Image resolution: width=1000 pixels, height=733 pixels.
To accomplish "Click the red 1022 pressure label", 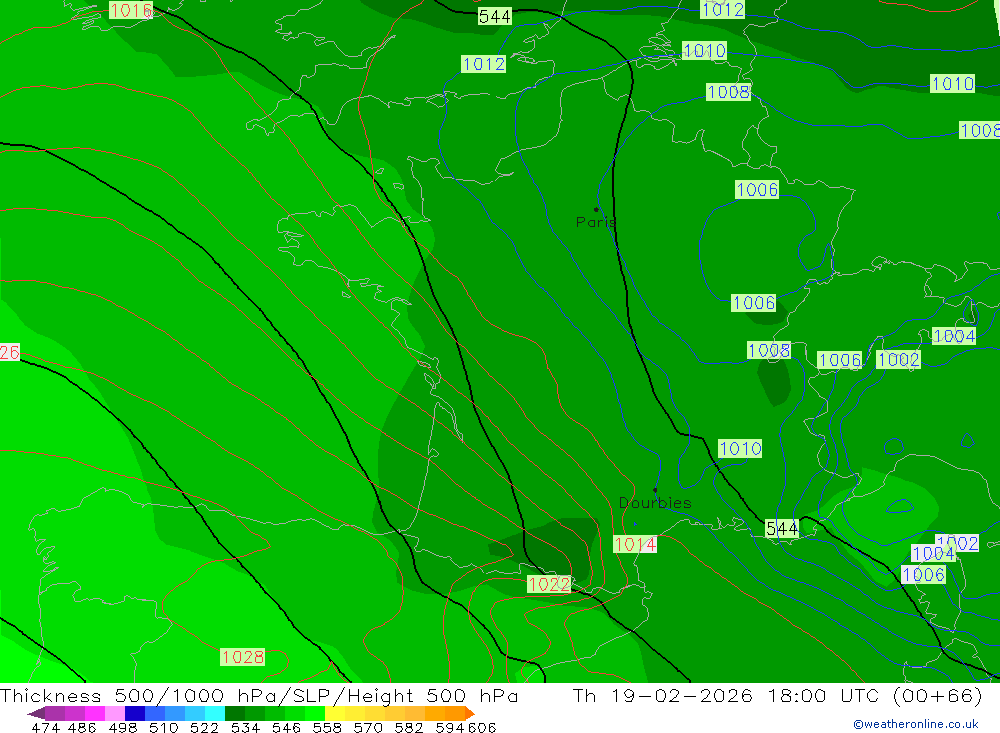I will [548, 584].
